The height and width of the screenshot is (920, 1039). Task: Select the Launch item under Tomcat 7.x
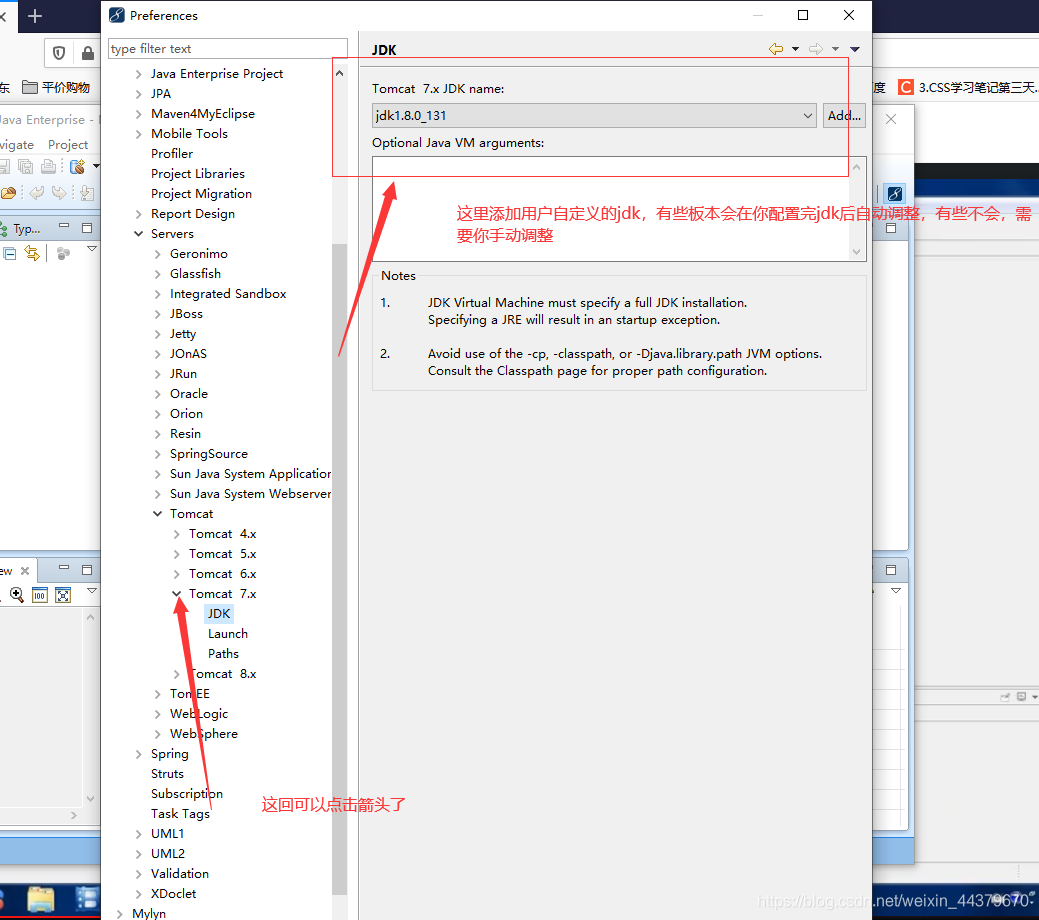(227, 634)
